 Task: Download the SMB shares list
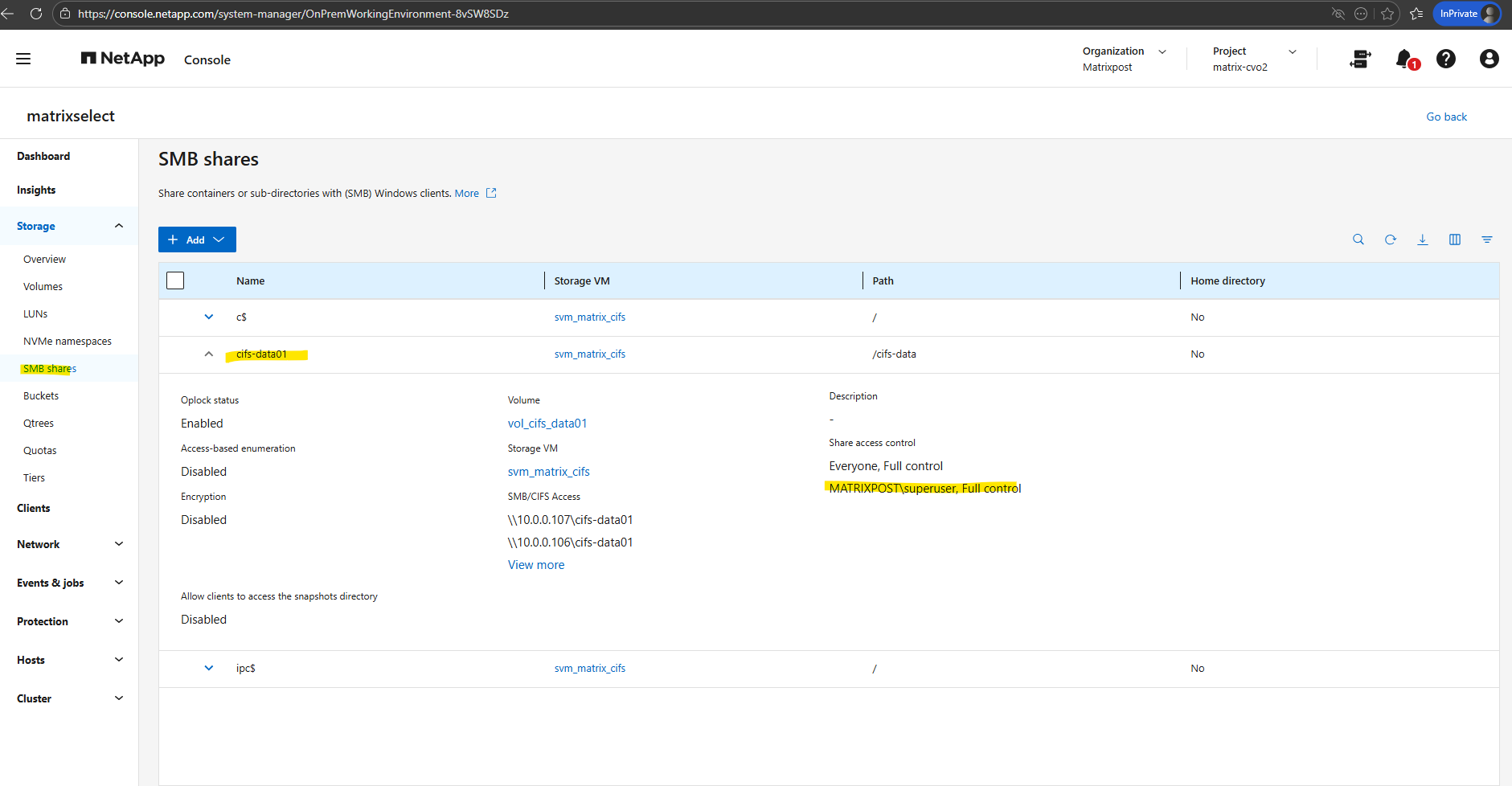click(1423, 239)
